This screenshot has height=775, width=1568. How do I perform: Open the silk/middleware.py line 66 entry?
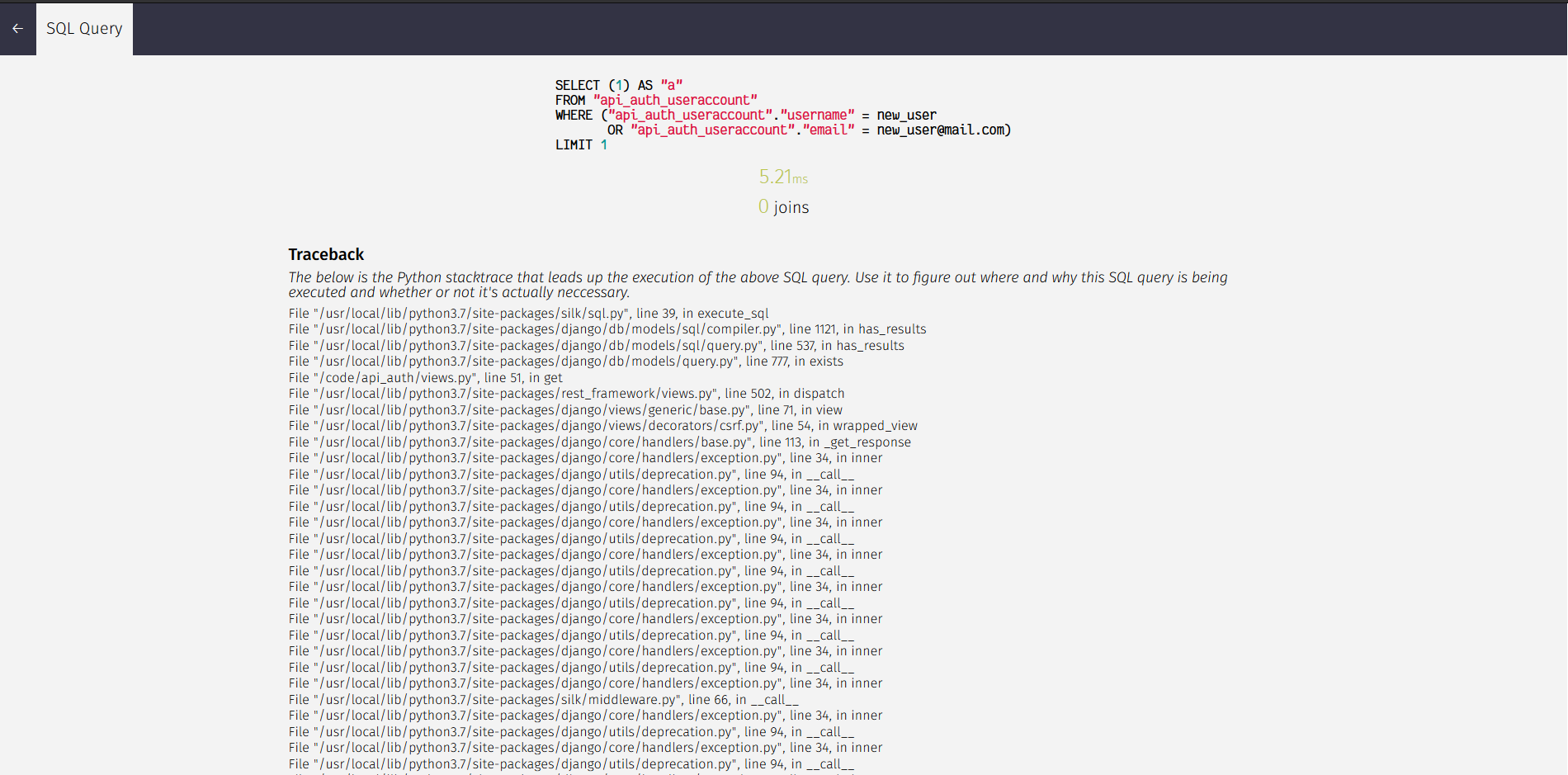(542, 699)
